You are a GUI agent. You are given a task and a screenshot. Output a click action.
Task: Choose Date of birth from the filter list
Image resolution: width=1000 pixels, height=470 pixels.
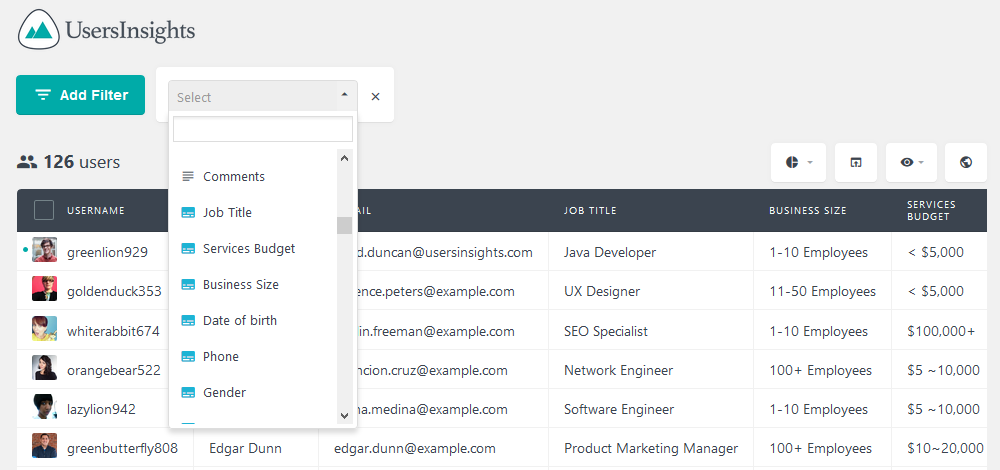click(x=253, y=320)
